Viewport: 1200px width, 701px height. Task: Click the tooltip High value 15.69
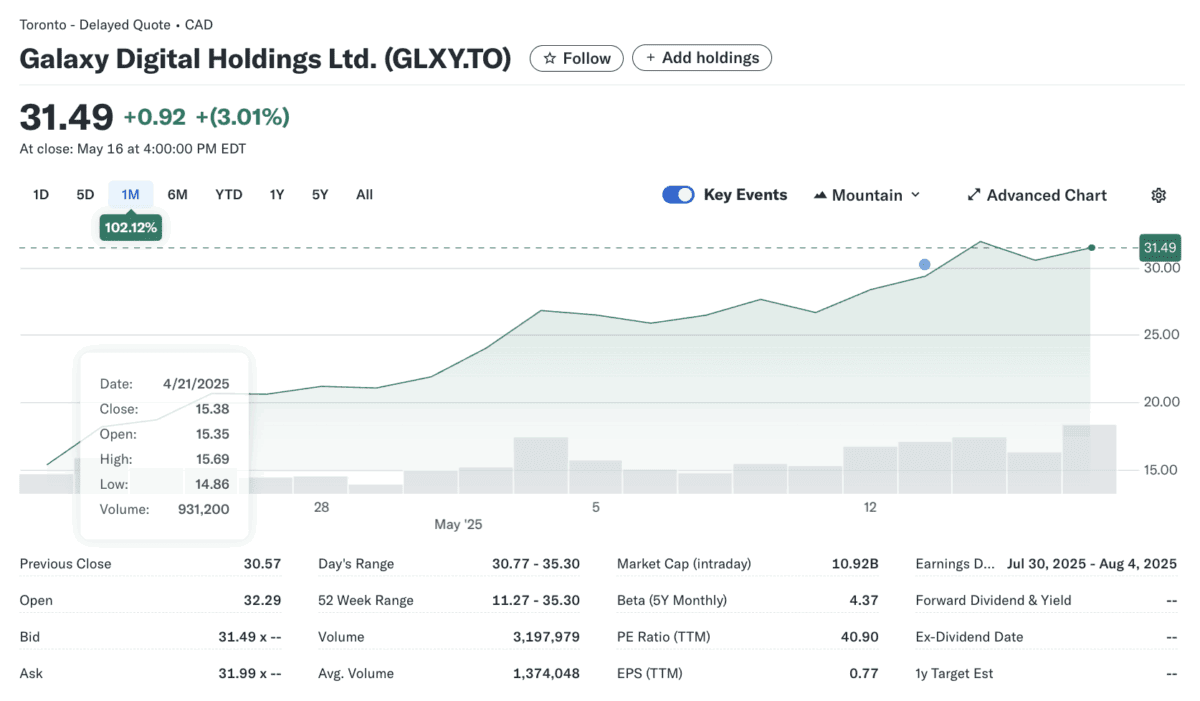[x=213, y=459]
